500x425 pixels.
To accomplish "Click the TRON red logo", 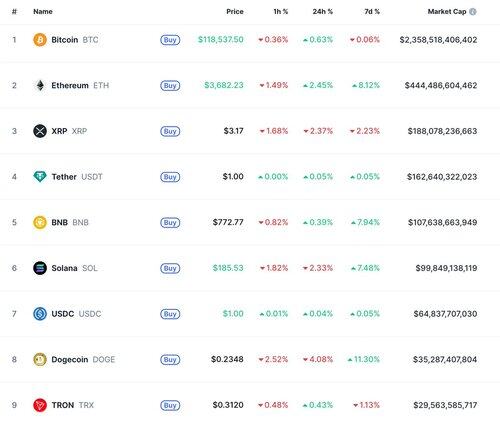I will pos(40,405).
